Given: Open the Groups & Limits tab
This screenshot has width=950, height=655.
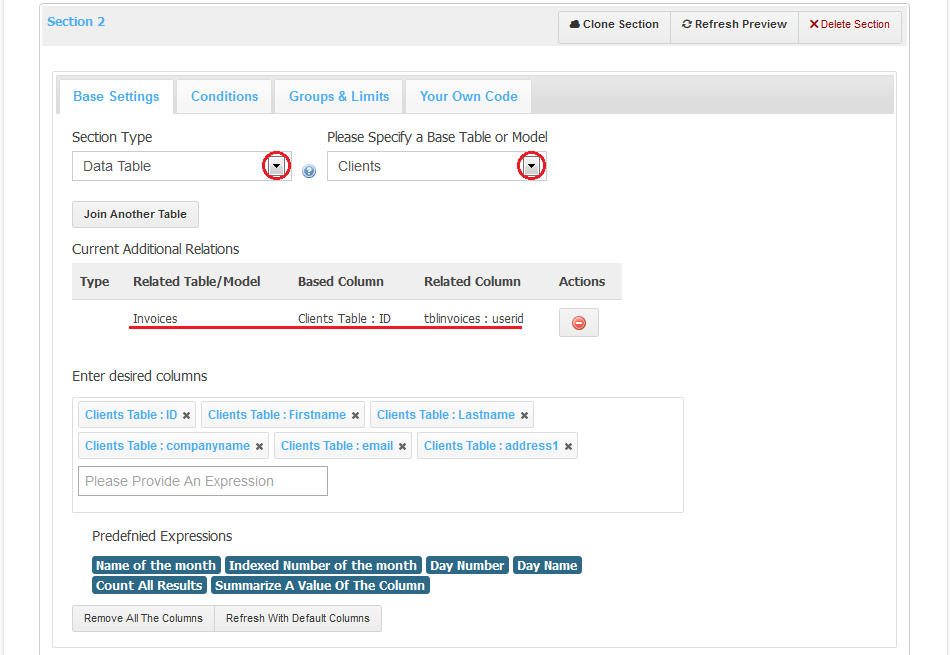Looking at the screenshot, I should pos(339,96).
